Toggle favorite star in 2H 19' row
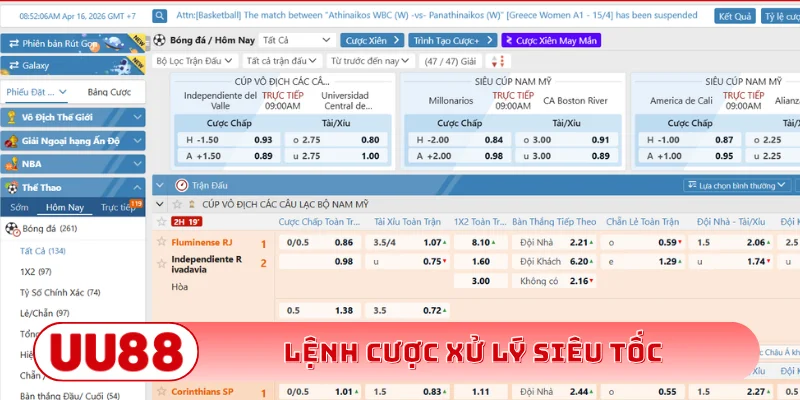 coord(162,221)
